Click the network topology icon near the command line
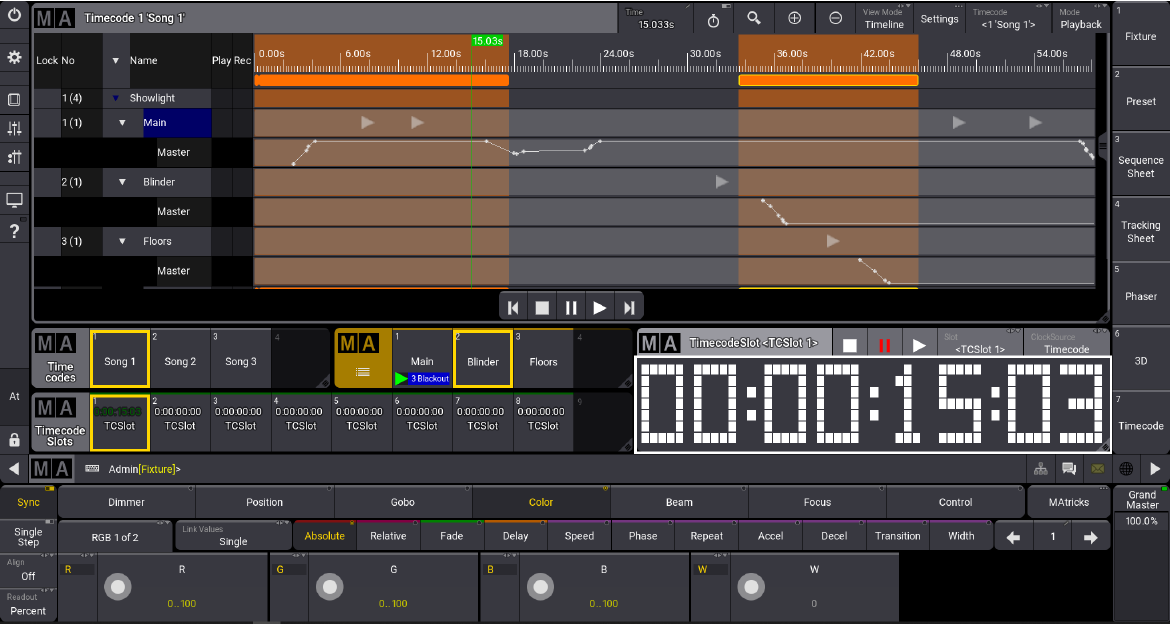The image size is (1170, 624). 1041,469
